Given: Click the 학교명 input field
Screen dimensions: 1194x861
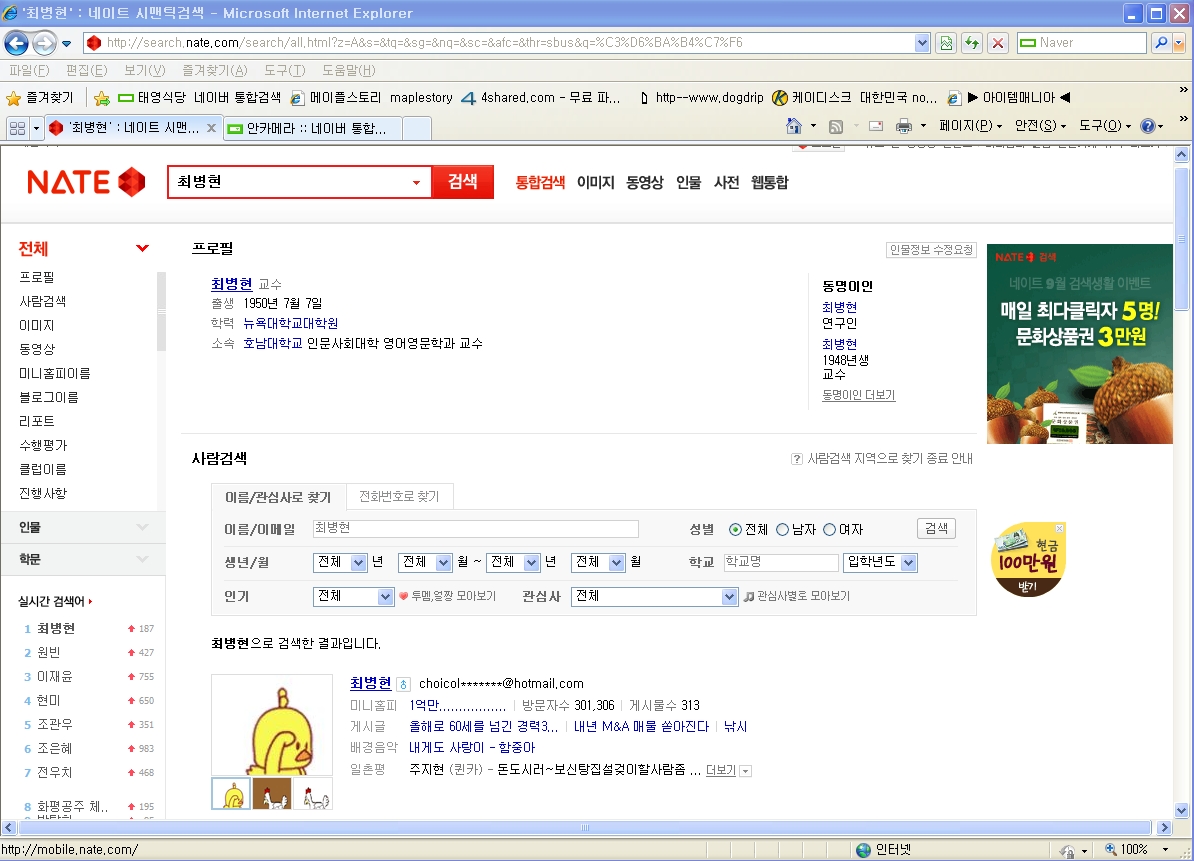Looking at the screenshot, I should coord(781,563).
